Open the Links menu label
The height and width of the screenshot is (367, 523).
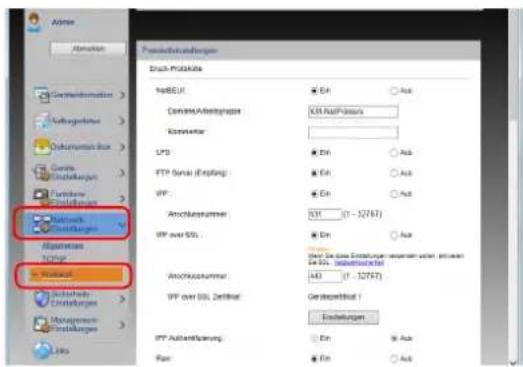pos(60,351)
